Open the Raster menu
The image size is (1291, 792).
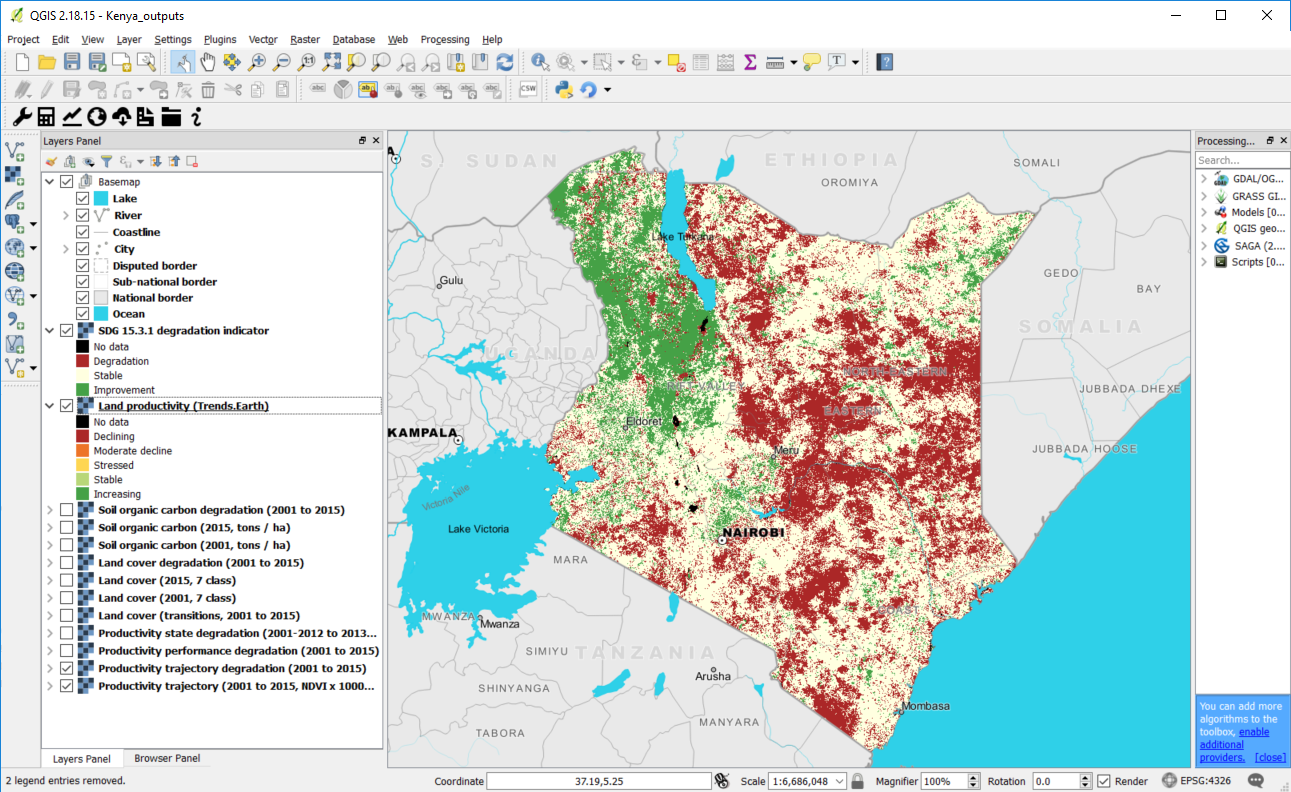click(304, 40)
